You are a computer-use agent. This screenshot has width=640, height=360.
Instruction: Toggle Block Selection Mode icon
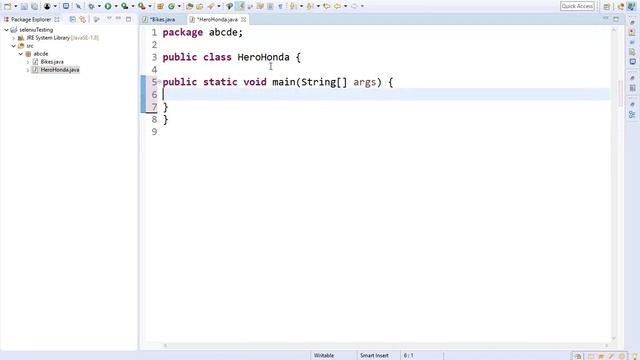[x=270, y=6]
